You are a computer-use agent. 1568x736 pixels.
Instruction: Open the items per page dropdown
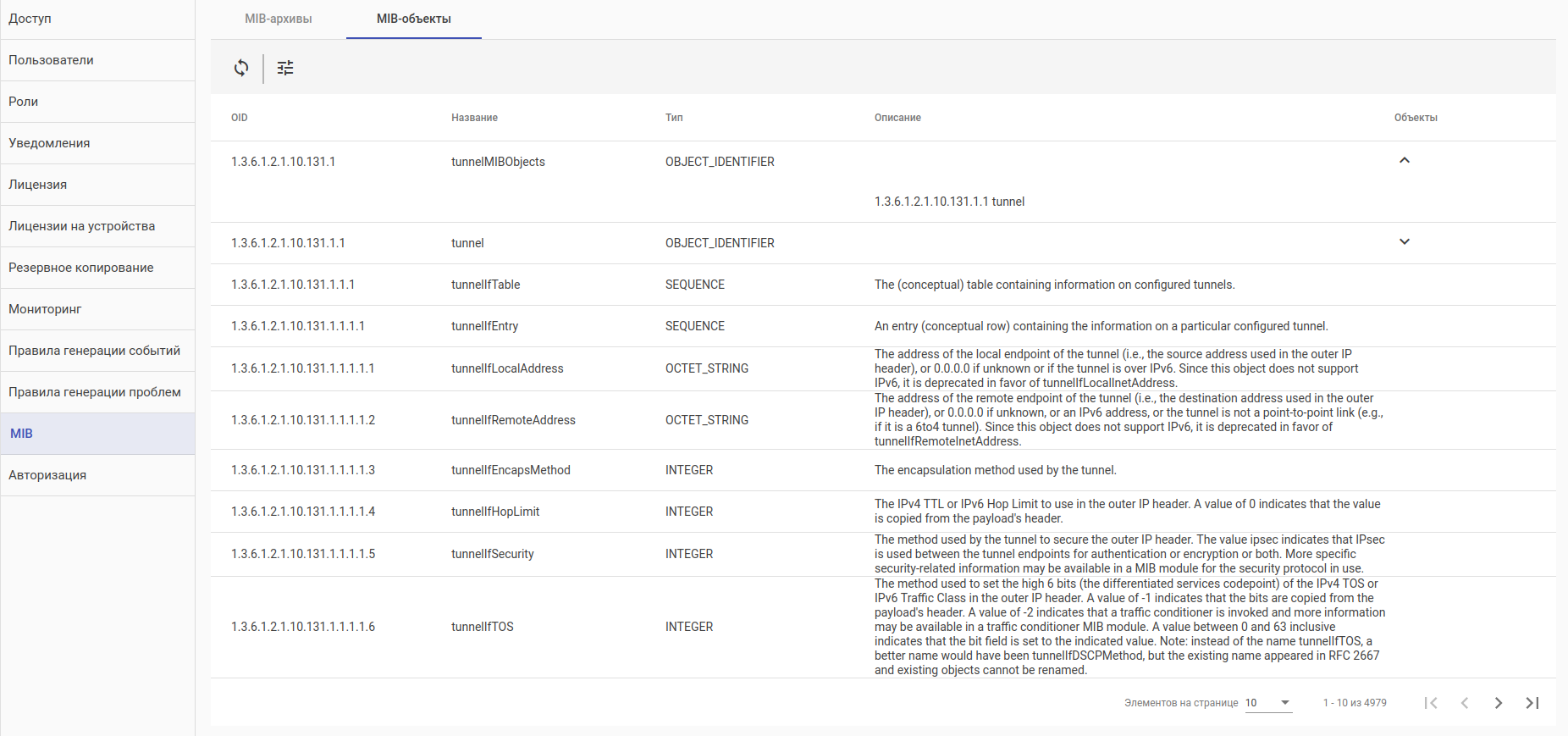(x=1268, y=703)
